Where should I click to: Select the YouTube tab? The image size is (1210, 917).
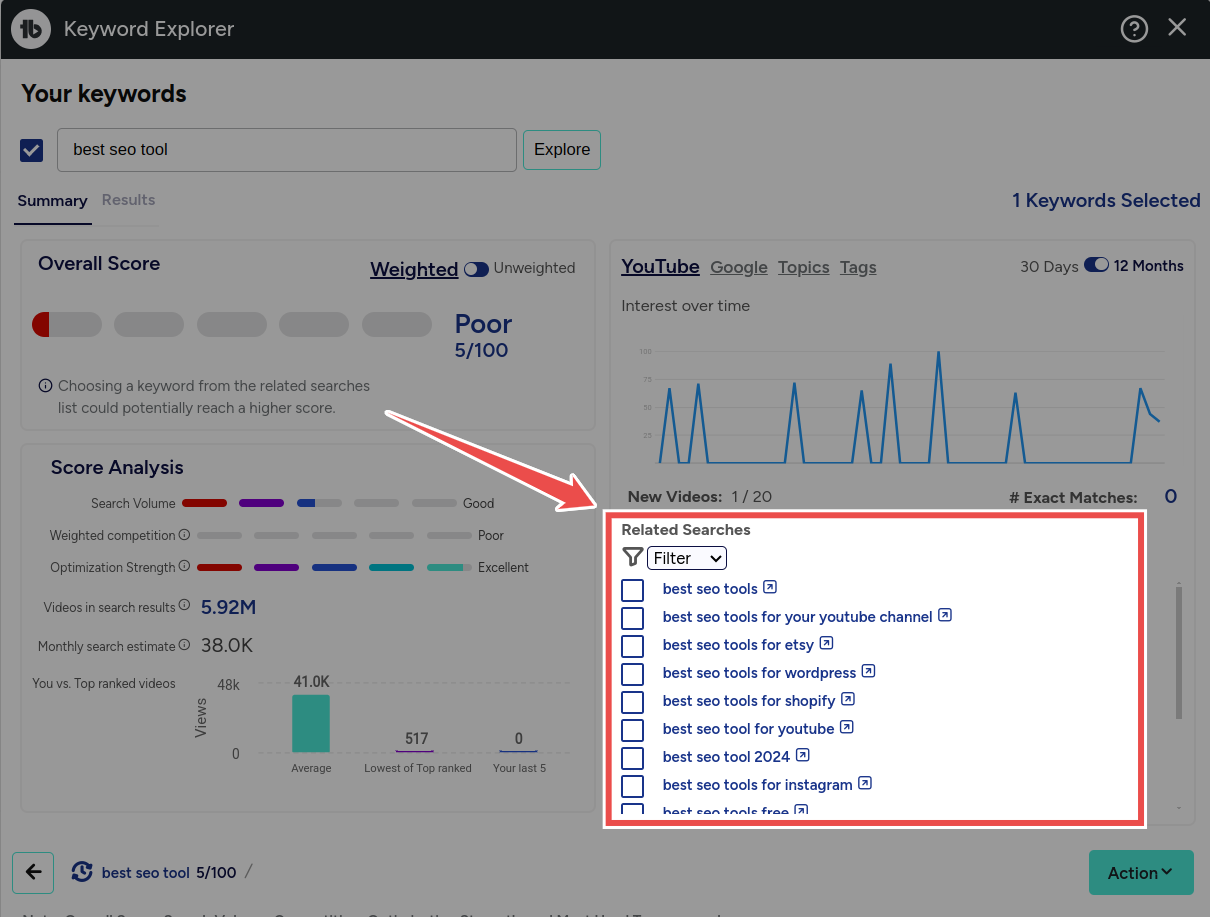pyautogui.click(x=660, y=266)
